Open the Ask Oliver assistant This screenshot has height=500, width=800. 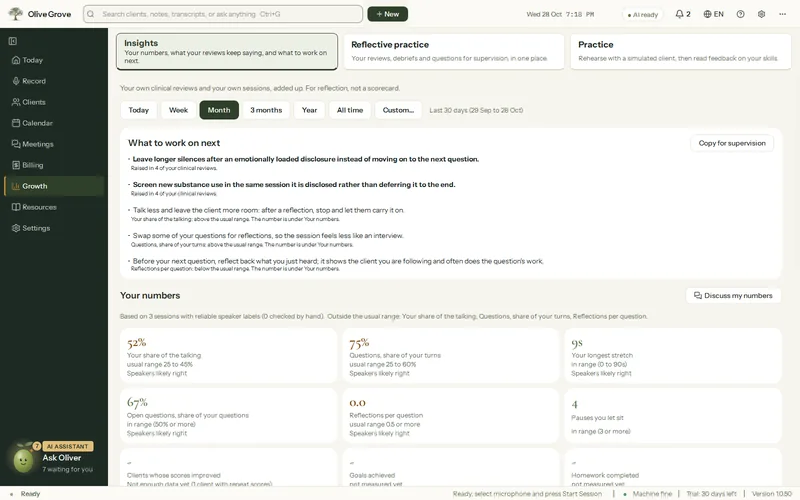pyautogui.click(x=62, y=458)
